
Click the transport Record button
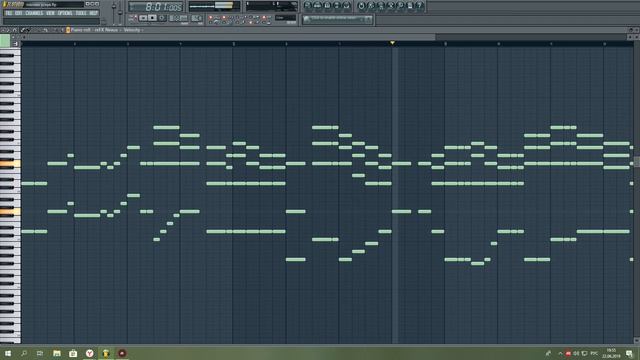click(162, 18)
